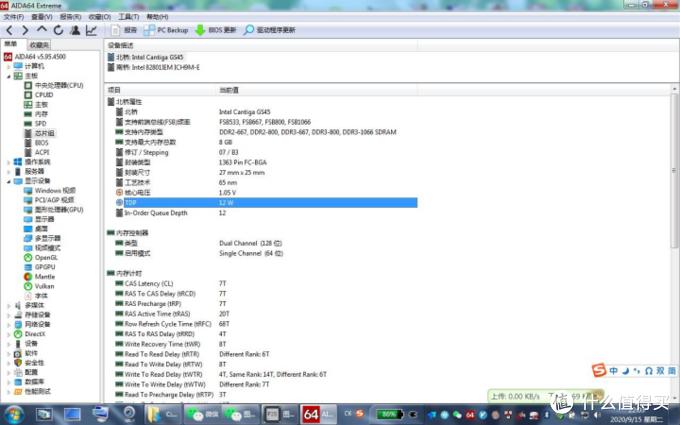Select PCI/AGP 视频 in tree
The image size is (680, 425).
(49, 200)
